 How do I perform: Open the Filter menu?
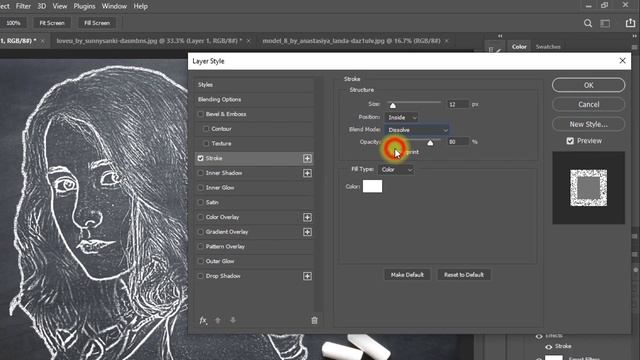[23, 6]
